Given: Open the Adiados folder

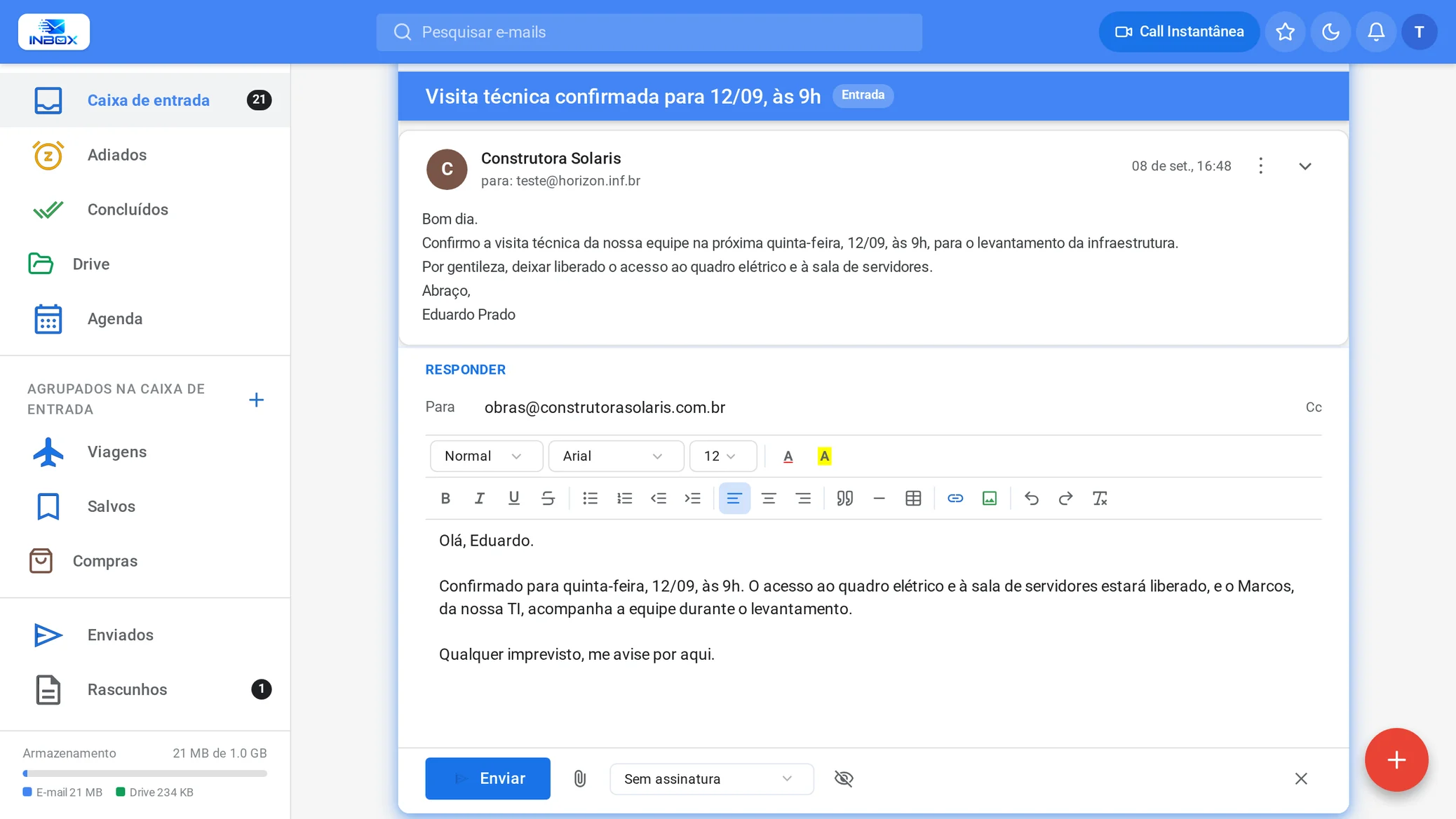Looking at the screenshot, I should [x=145, y=155].
